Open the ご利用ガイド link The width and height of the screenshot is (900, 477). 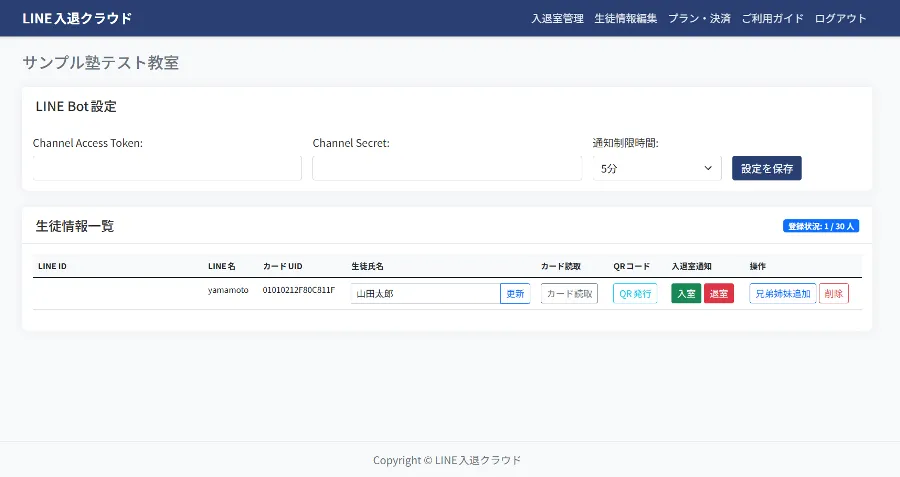tap(772, 18)
